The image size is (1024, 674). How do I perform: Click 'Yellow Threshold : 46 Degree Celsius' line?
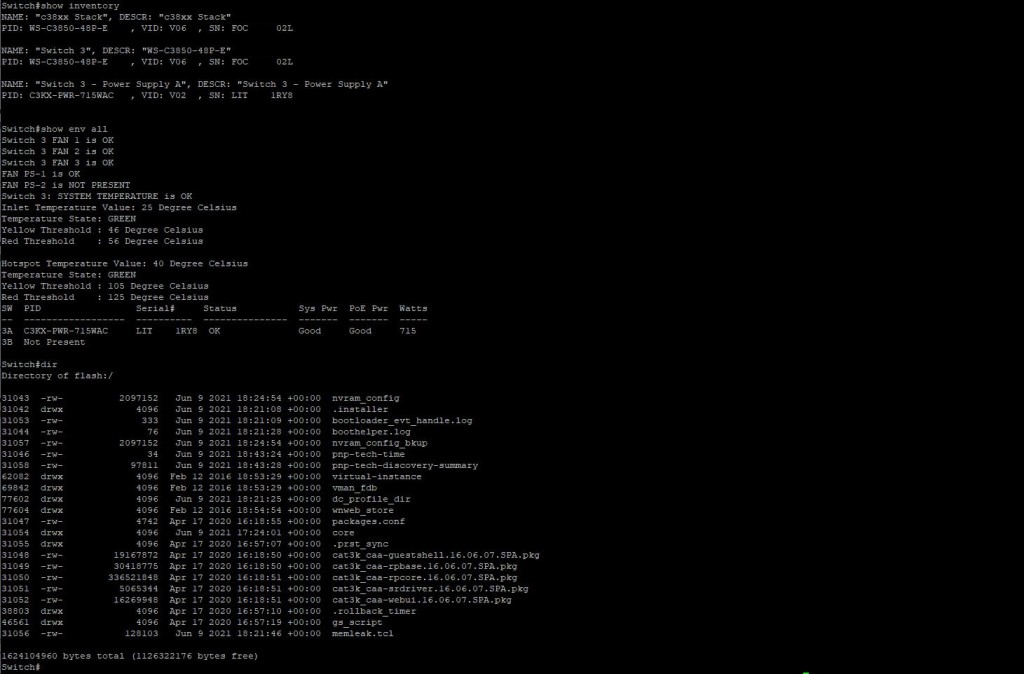(103, 230)
